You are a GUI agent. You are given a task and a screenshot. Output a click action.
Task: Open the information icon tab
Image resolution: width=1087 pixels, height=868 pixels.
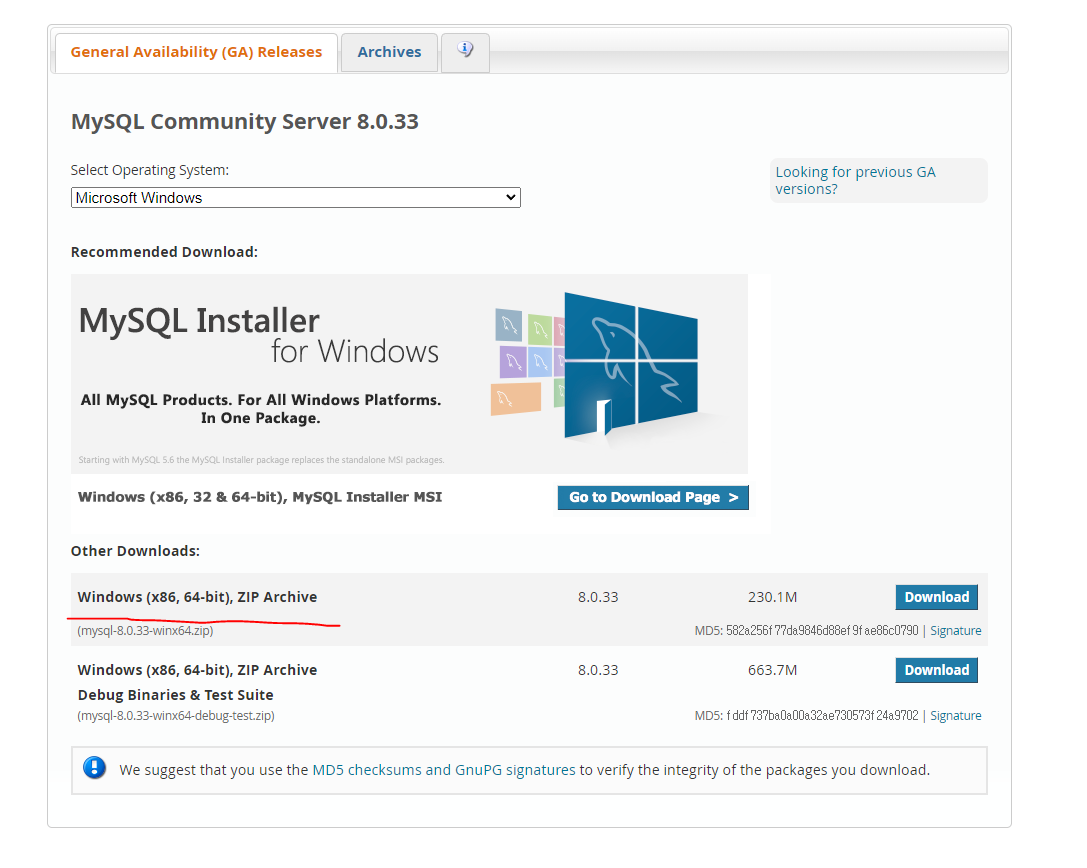(x=465, y=52)
